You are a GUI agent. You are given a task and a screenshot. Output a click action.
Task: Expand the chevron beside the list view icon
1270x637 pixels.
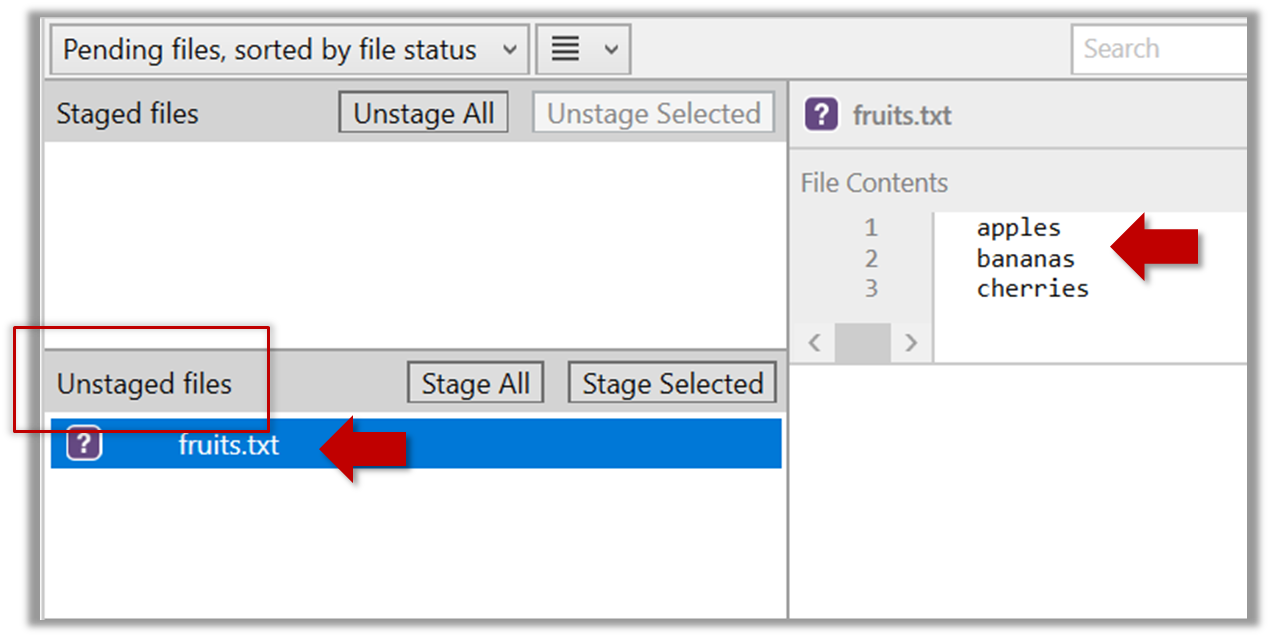611,50
